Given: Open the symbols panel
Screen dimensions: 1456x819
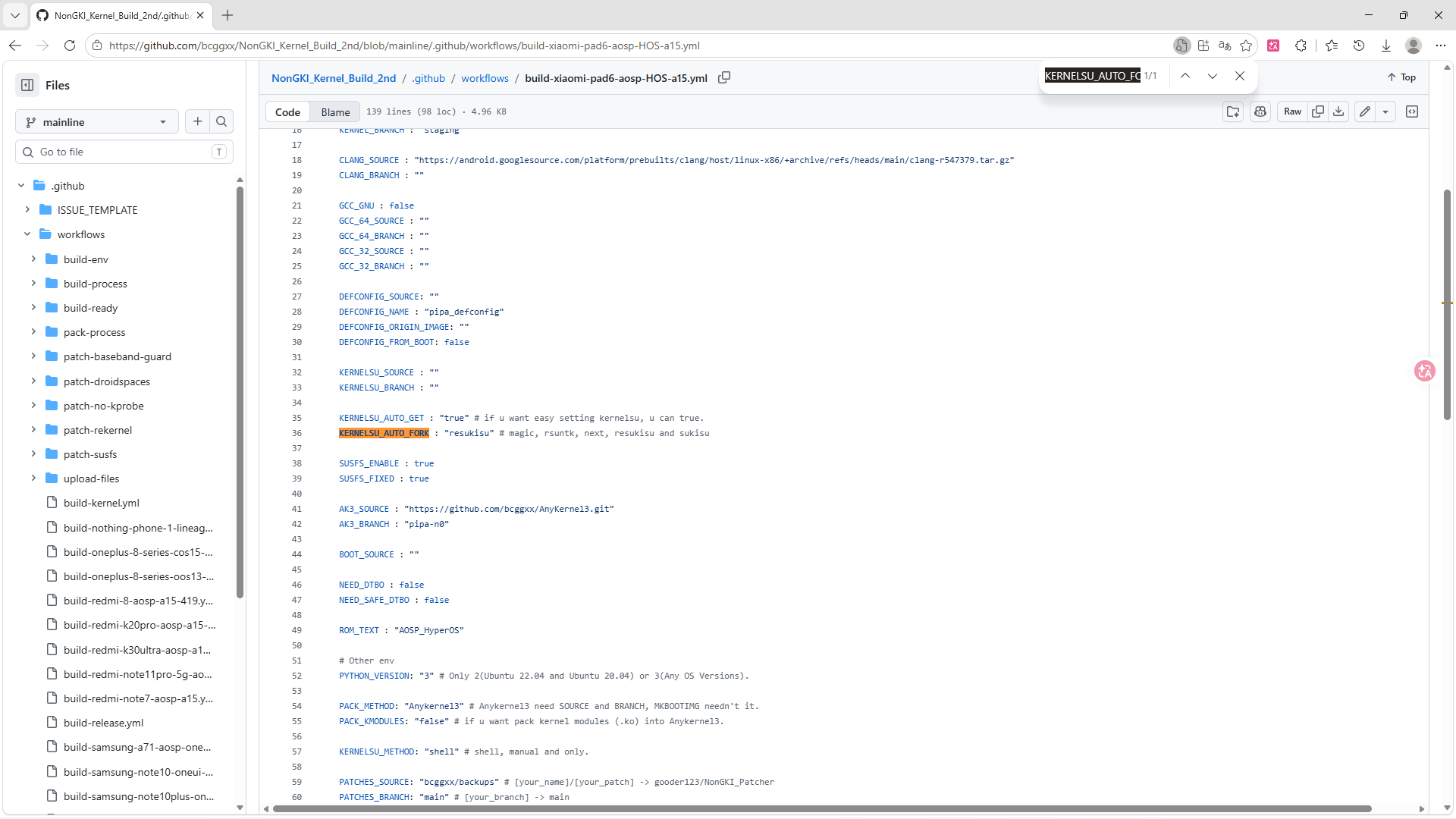Looking at the screenshot, I should tap(1412, 111).
